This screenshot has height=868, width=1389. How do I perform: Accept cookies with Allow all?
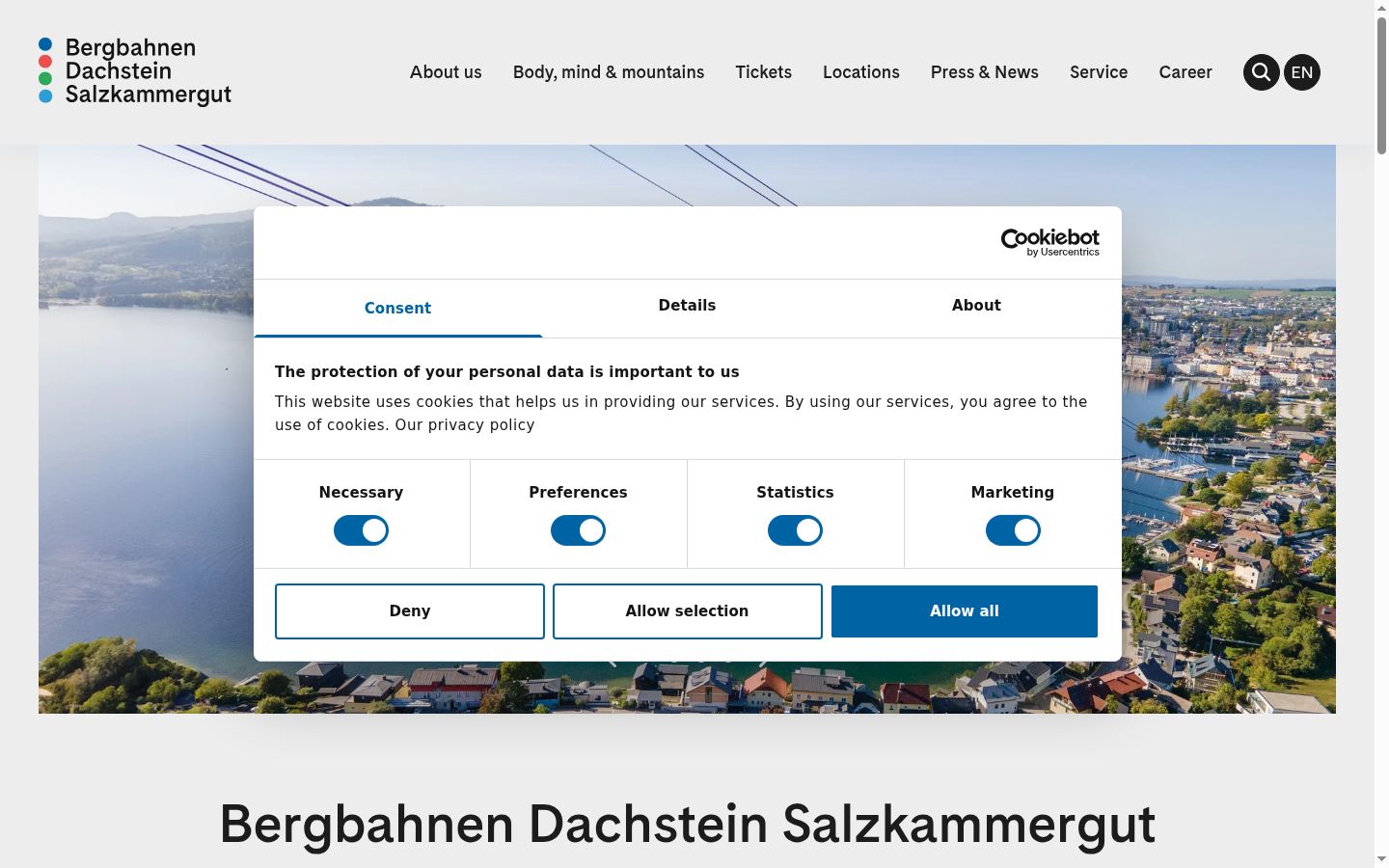point(965,611)
